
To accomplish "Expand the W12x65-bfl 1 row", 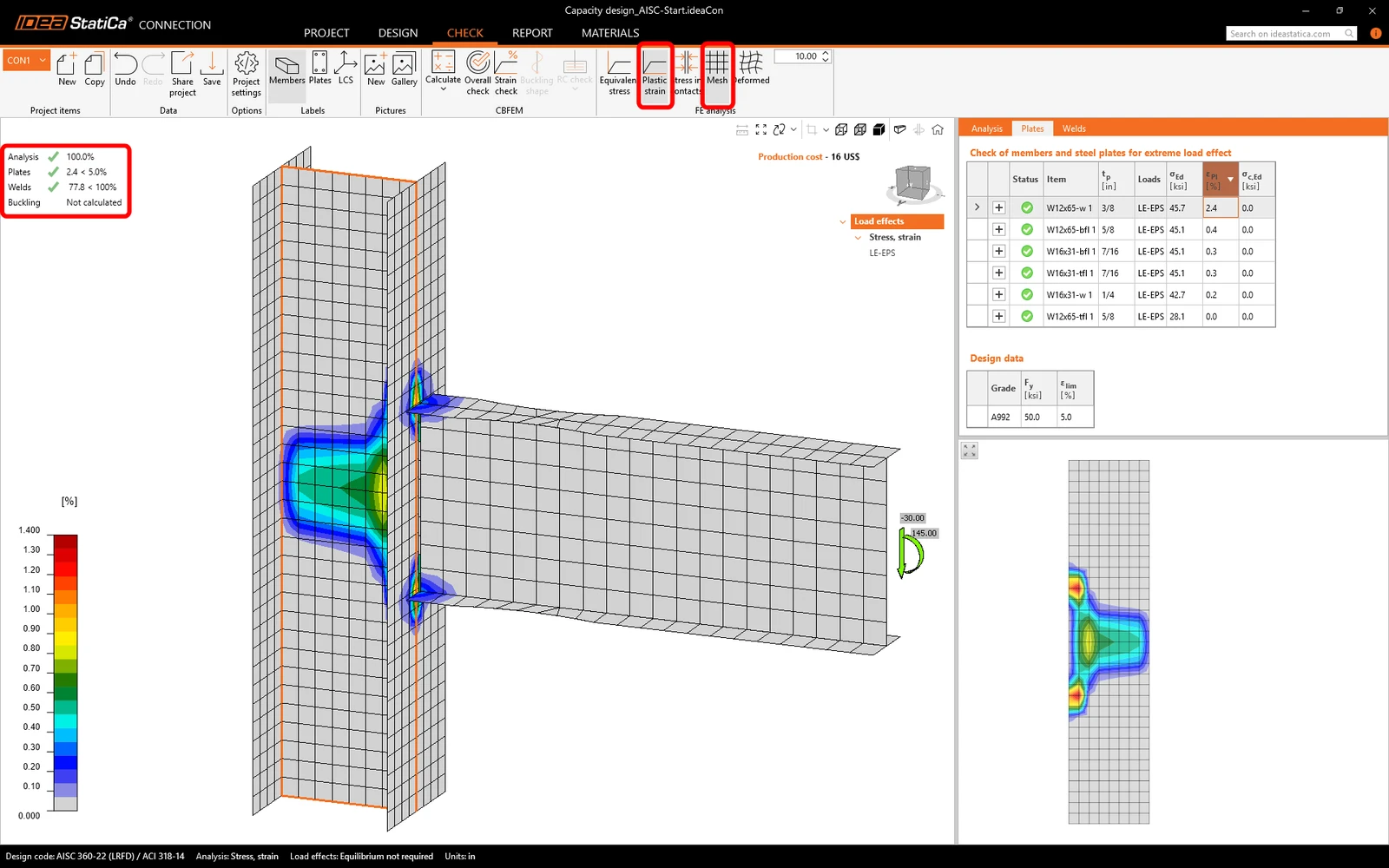I will 998,229.
